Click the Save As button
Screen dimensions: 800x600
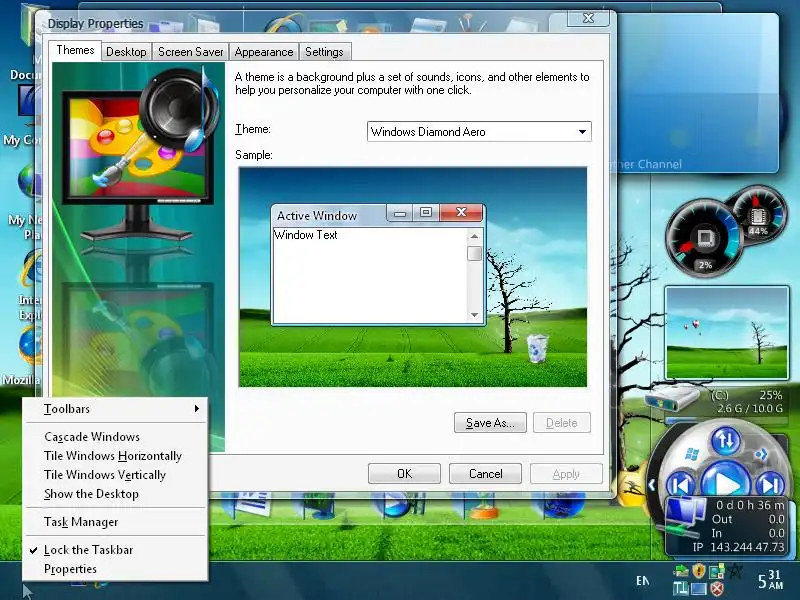click(x=490, y=423)
